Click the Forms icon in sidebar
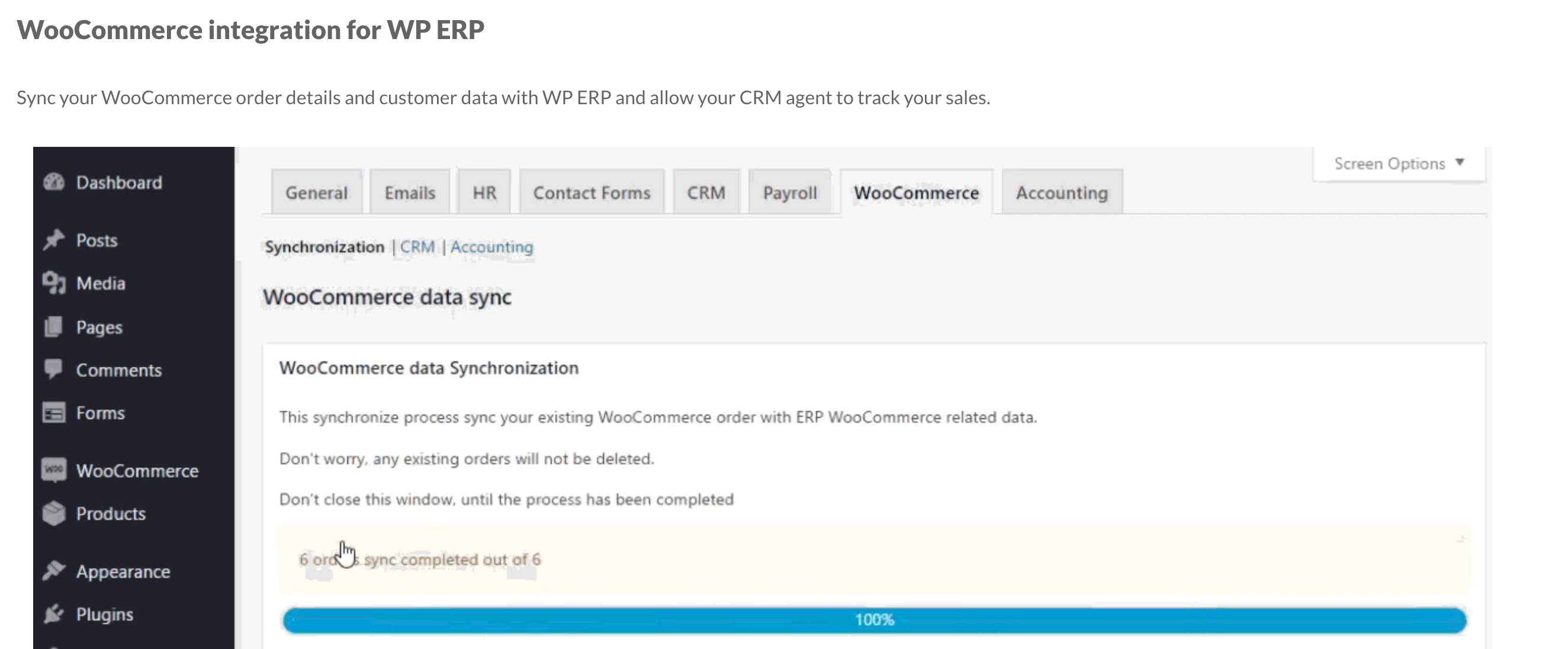This screenshot has height=649, width=1568. tap(53, 413)
